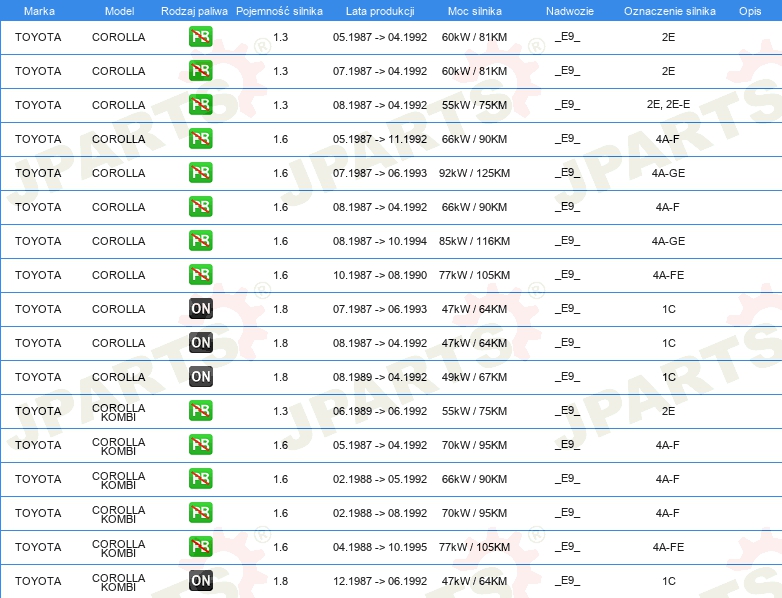Select the date cell 04.1988 -> 10.1995
The image size is (782, 598).
[x=380, y=547]
